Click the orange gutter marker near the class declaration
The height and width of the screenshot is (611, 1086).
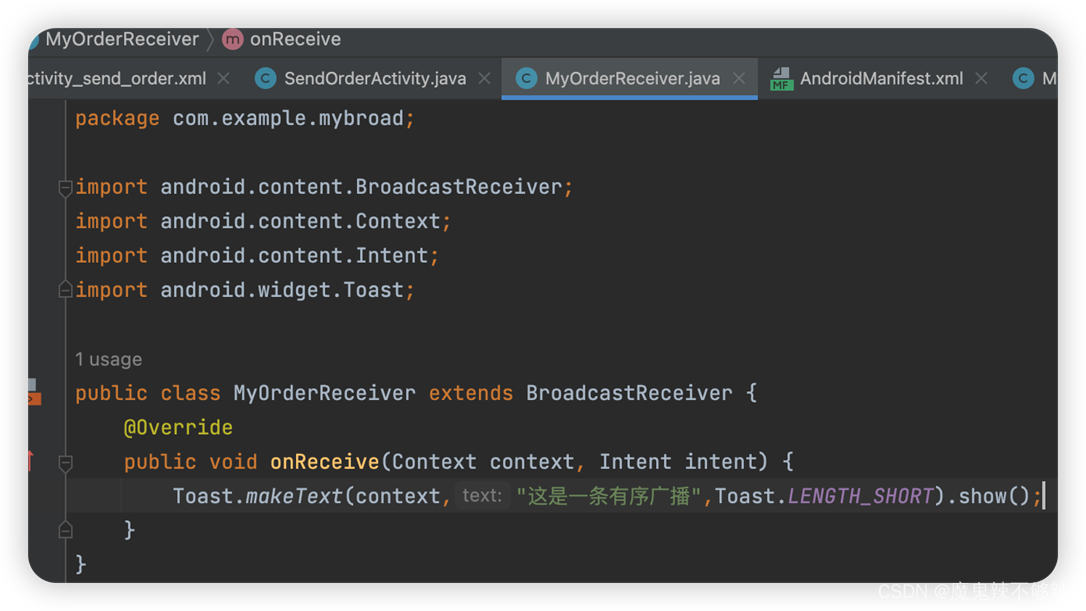click(x=35, y=396)
